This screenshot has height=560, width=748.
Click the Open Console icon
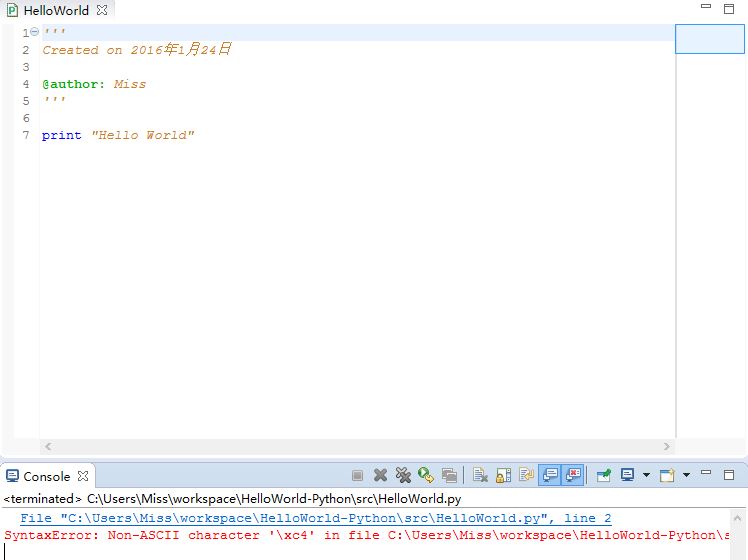tap(667, 475)
